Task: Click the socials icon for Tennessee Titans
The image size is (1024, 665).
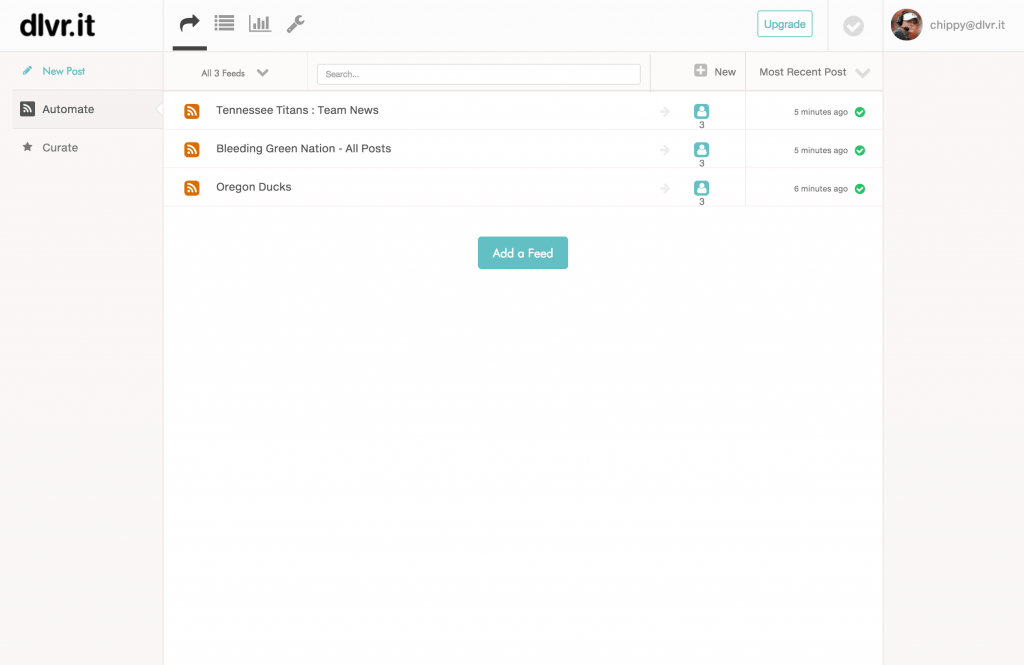Action: [x=701, y=111]
